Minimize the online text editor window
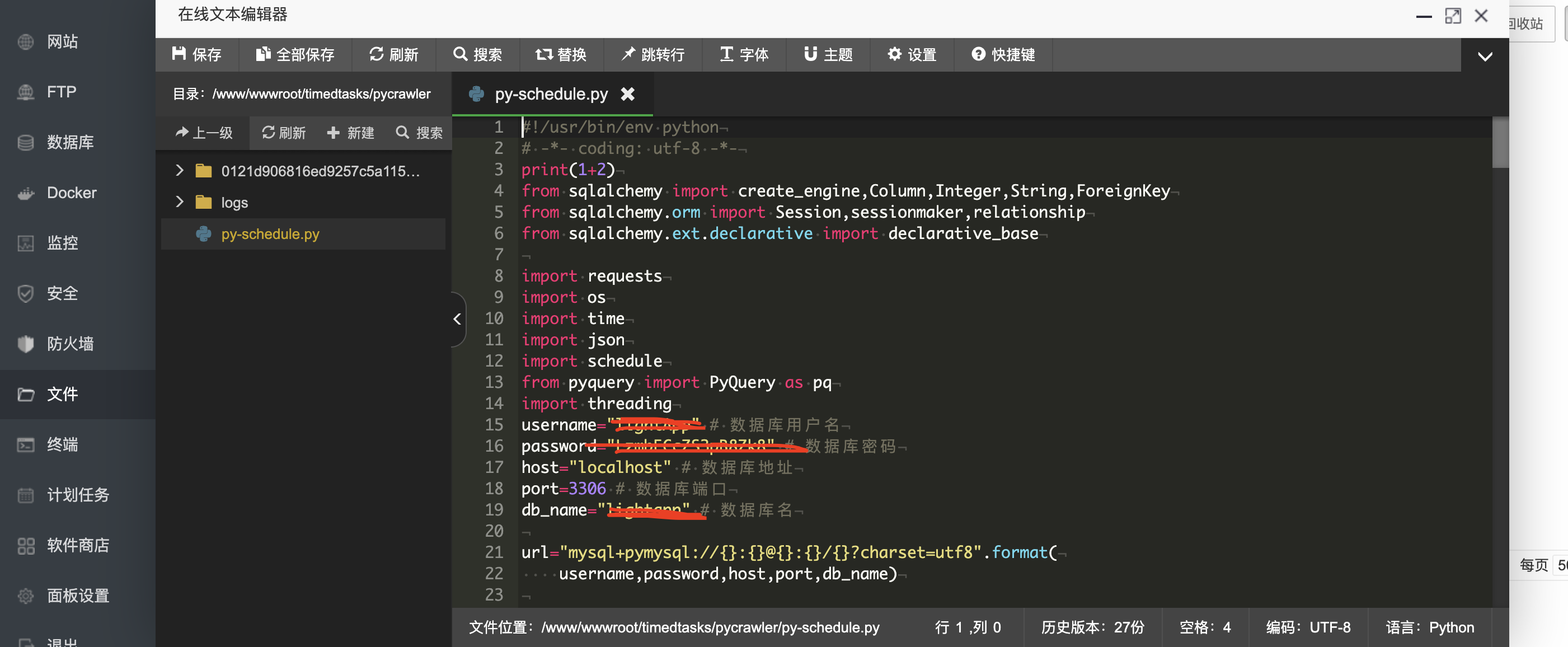 [x=1424, y=17]
